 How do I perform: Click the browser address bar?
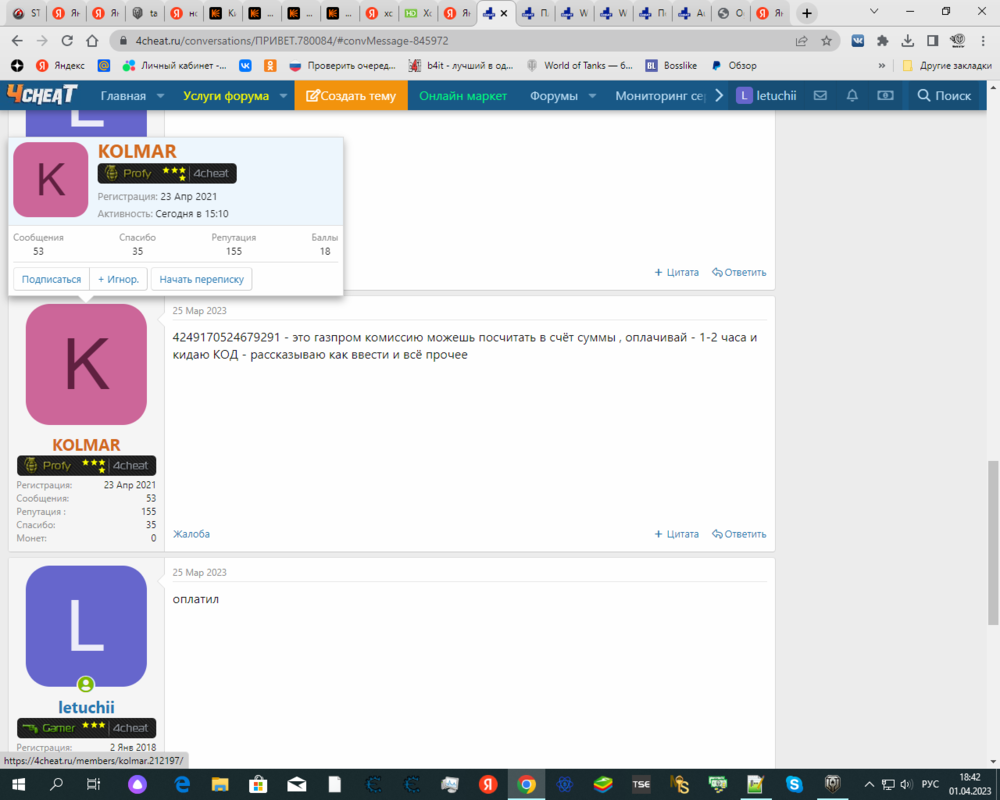point(450,41)
